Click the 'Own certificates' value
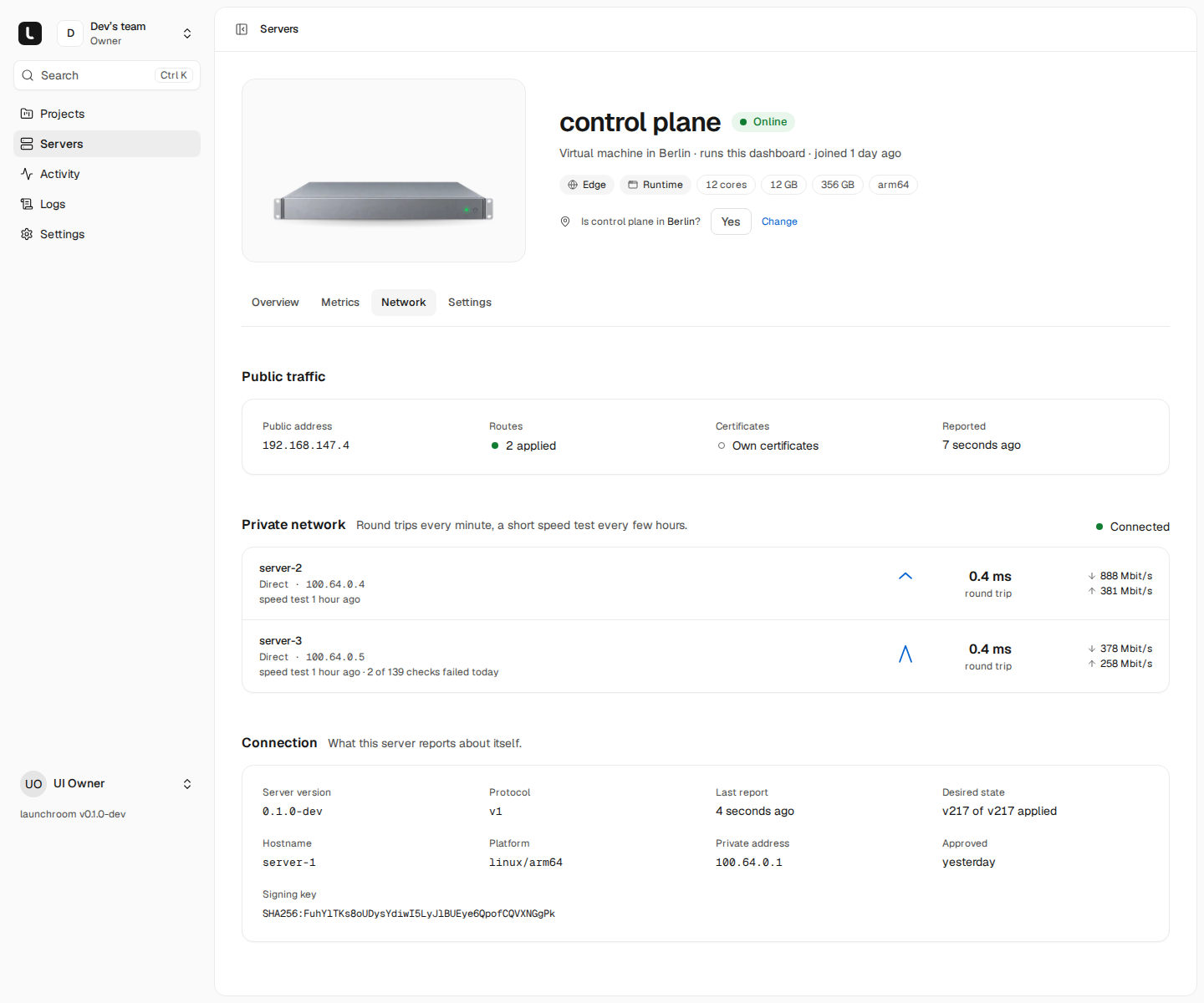The width and height of the screenshot is (1204, 1003). 768,445
